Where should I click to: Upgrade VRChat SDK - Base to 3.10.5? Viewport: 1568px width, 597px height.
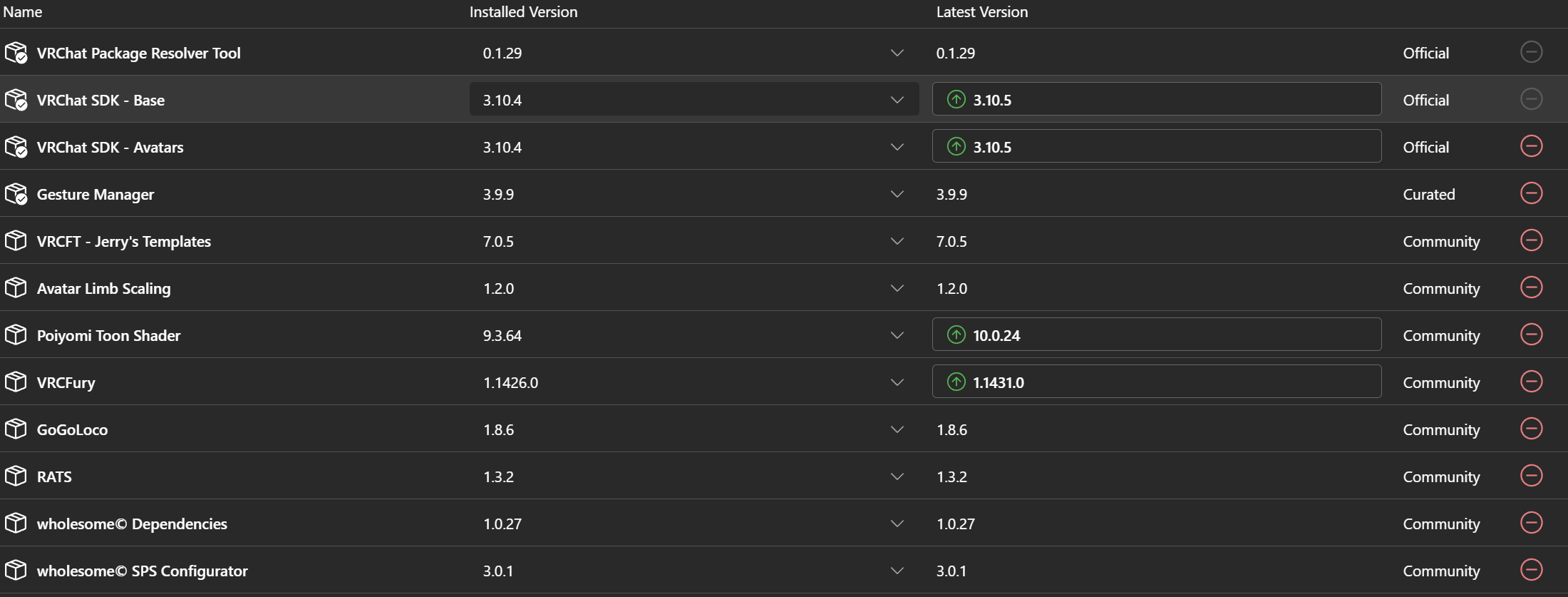point(1156,99)
